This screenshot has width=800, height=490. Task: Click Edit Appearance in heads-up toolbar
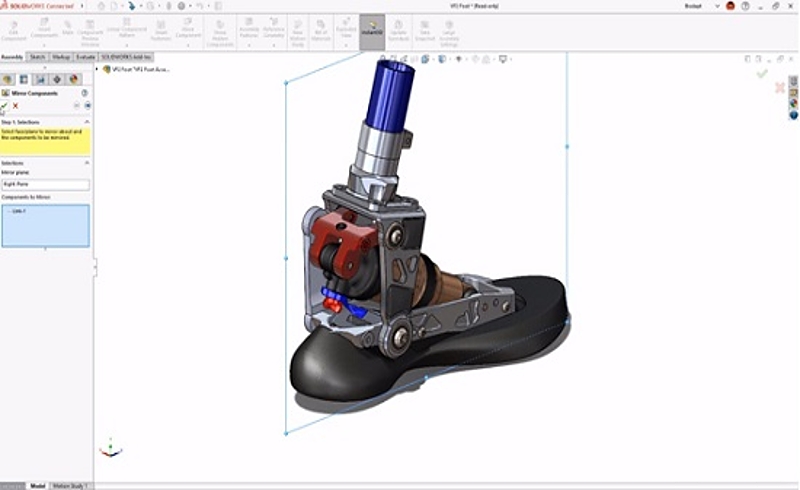pyautogui.click(x=476, y=59)
